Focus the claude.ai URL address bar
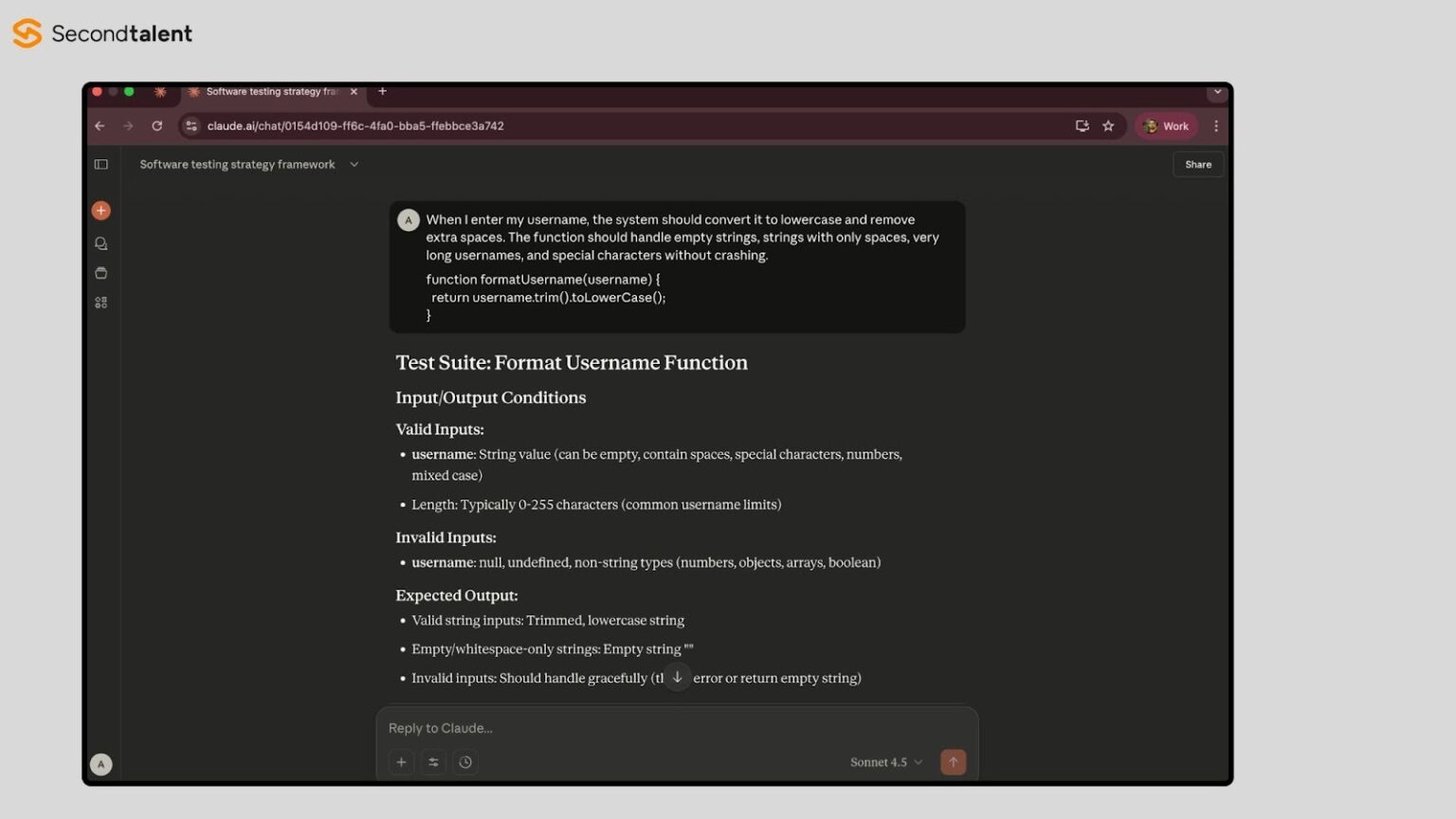Image resolution: width=1456 pixels, height=819 pixels. (626, 126)
